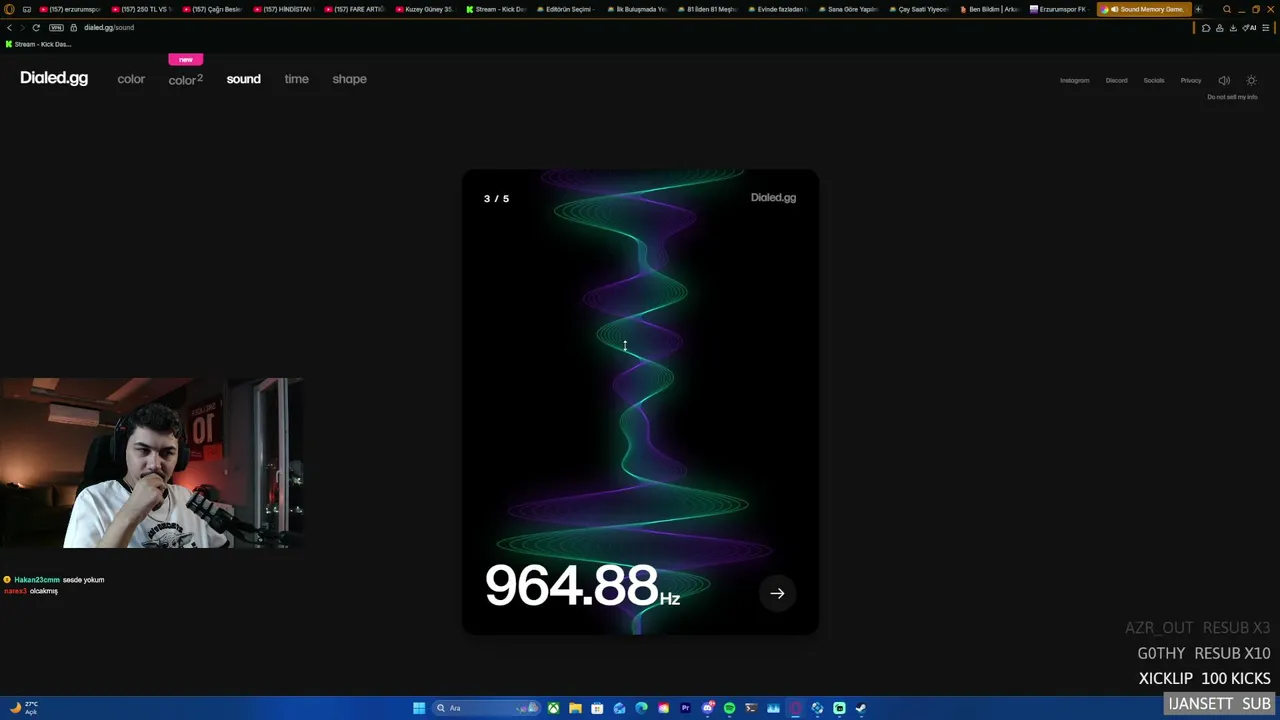
Task: Switch to the 'Ben Bildim | Arka' browser tab
Action: coord(988,9)
